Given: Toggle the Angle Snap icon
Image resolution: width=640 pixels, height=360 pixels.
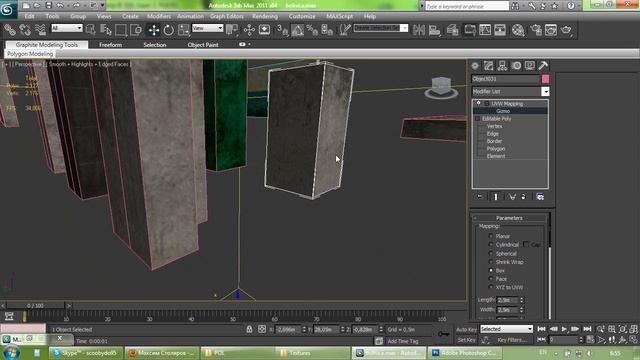Looking at the screenshot, I should click(x=298, y=30).
